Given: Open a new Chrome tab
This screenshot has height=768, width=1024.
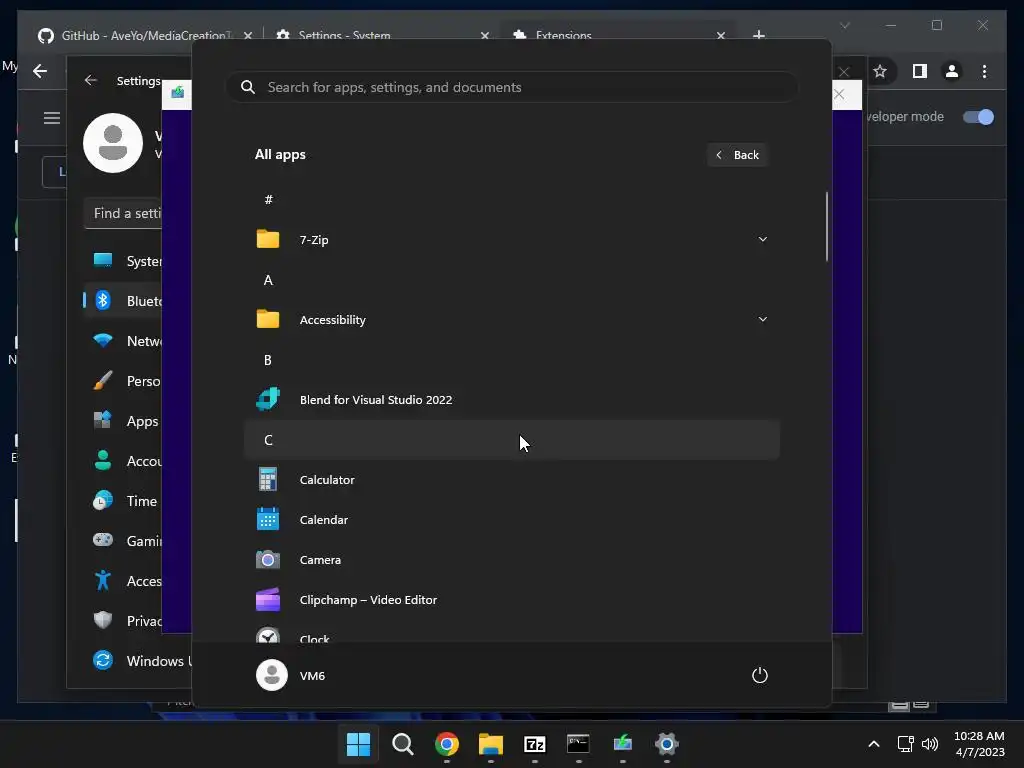Looking at the screenshot, I should tap(759, 35).
